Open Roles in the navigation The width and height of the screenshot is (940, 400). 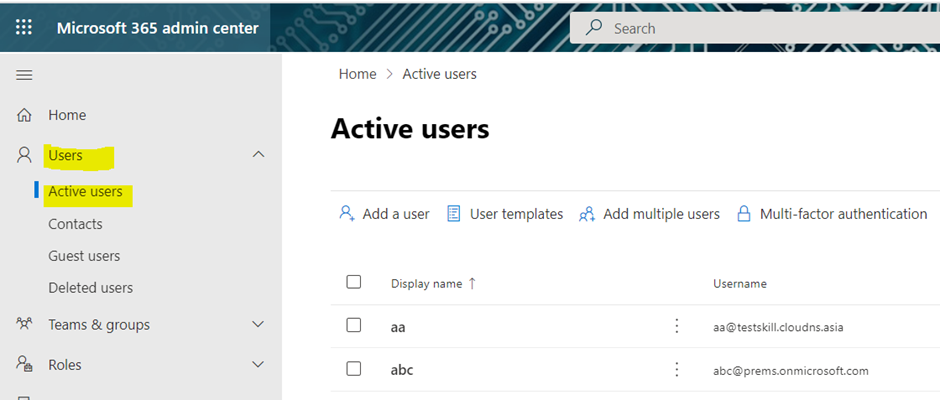coord(66,365)
